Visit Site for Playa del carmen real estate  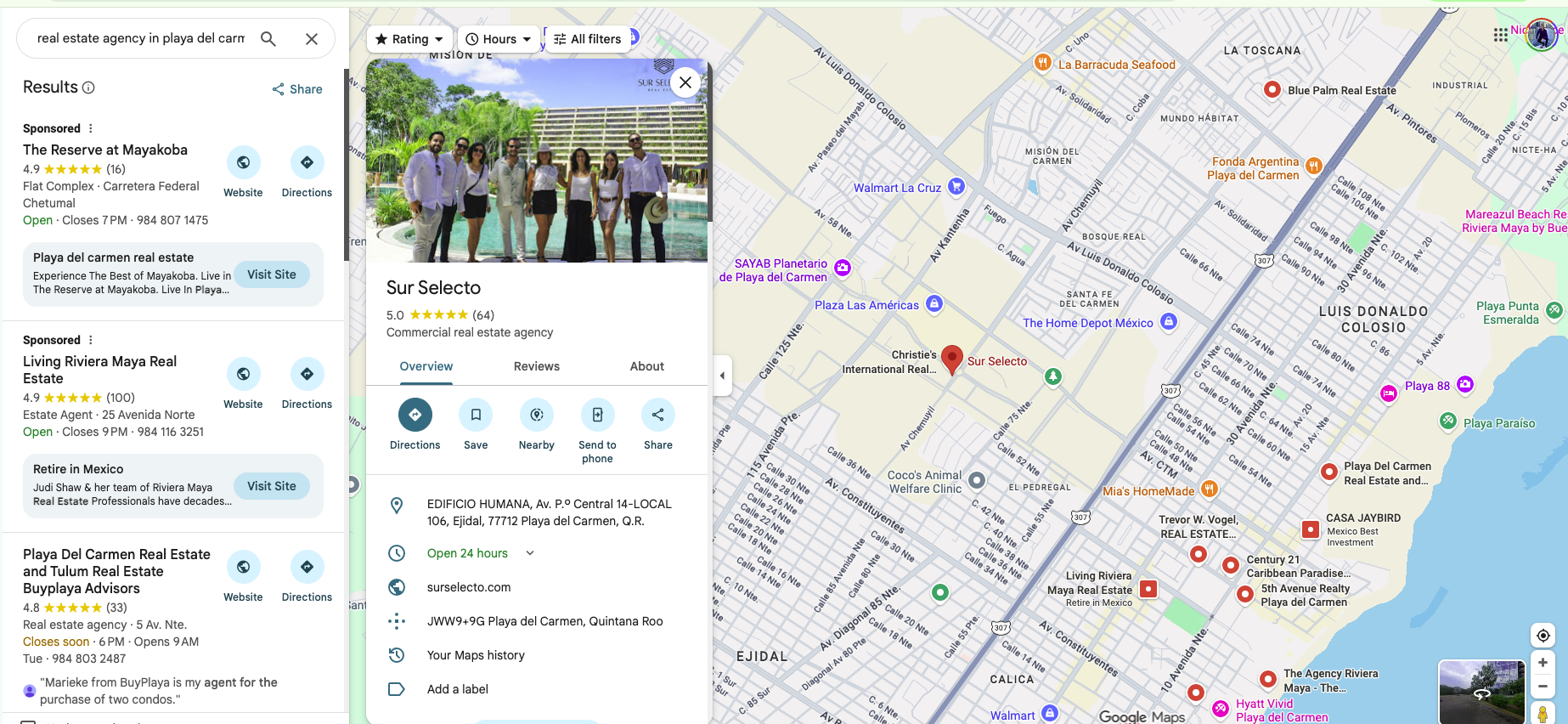272,274
